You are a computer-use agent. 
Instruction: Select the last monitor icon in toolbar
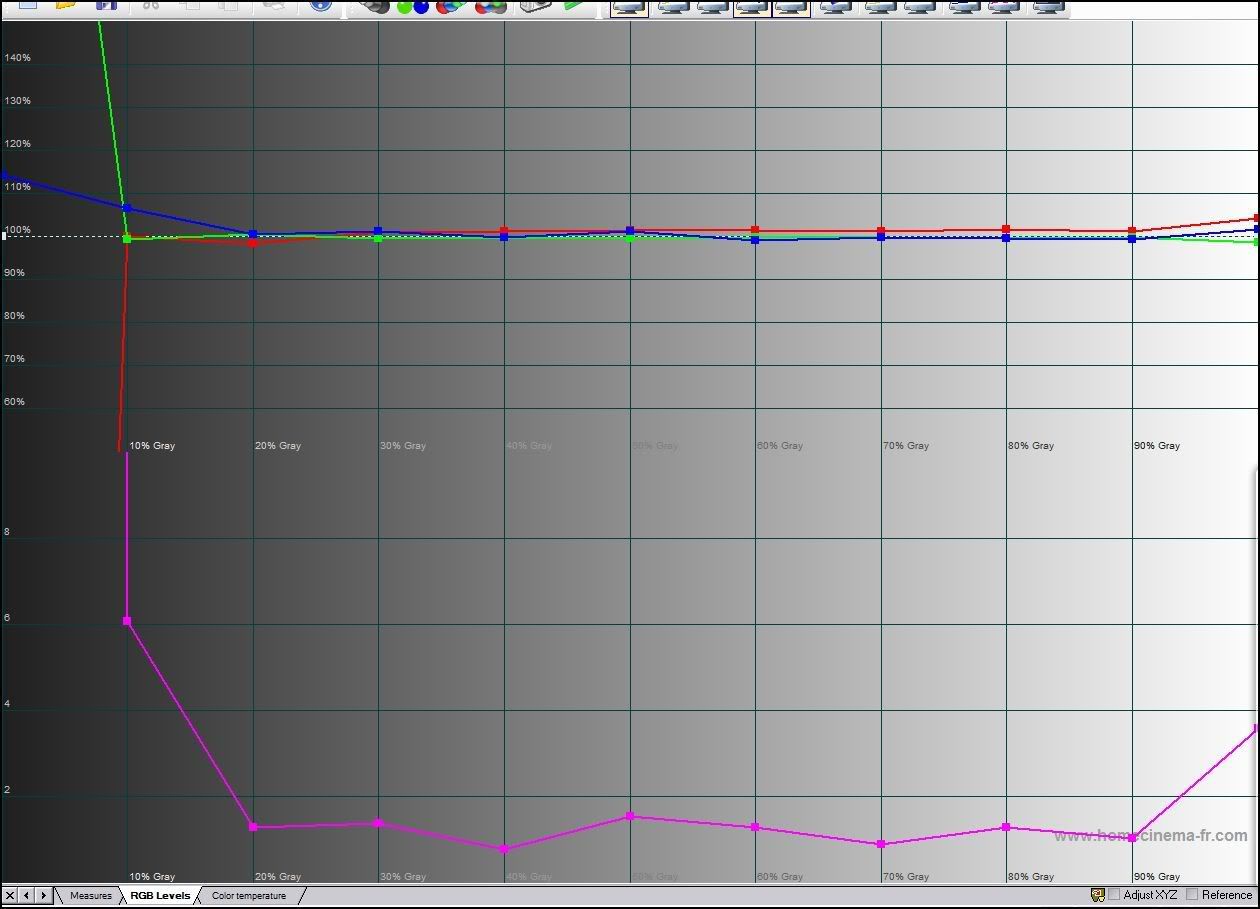pos(1047,7)
